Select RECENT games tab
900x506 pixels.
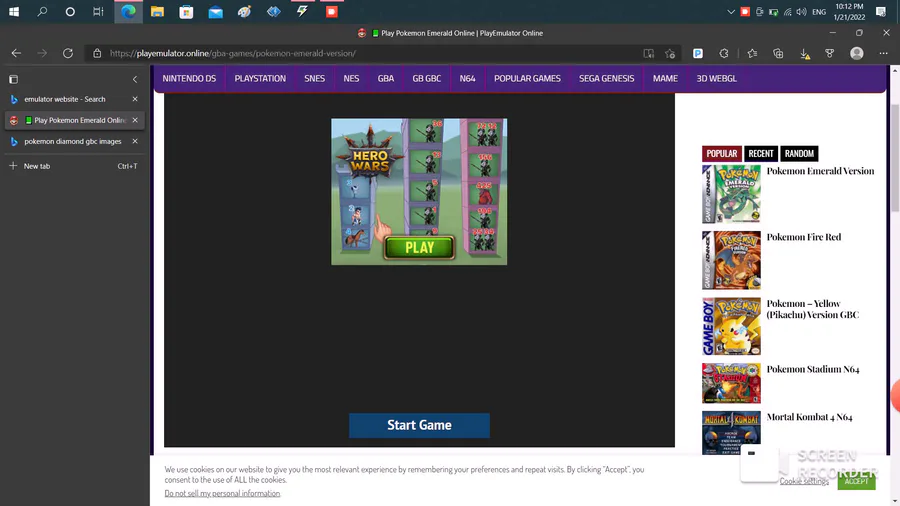point(761,154)
